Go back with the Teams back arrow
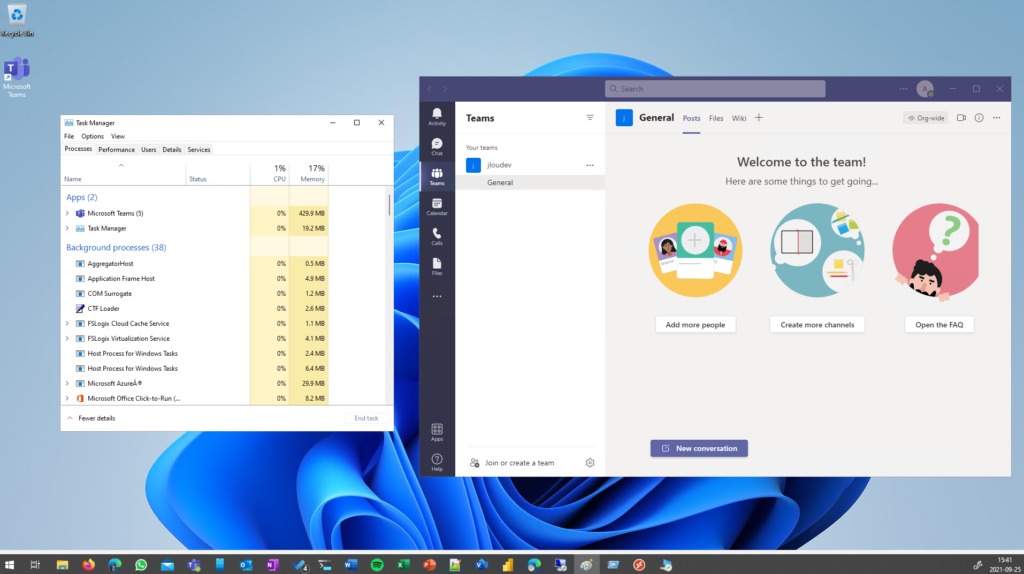This screenshot has width=1024, height=574. [x=430, y=89]
